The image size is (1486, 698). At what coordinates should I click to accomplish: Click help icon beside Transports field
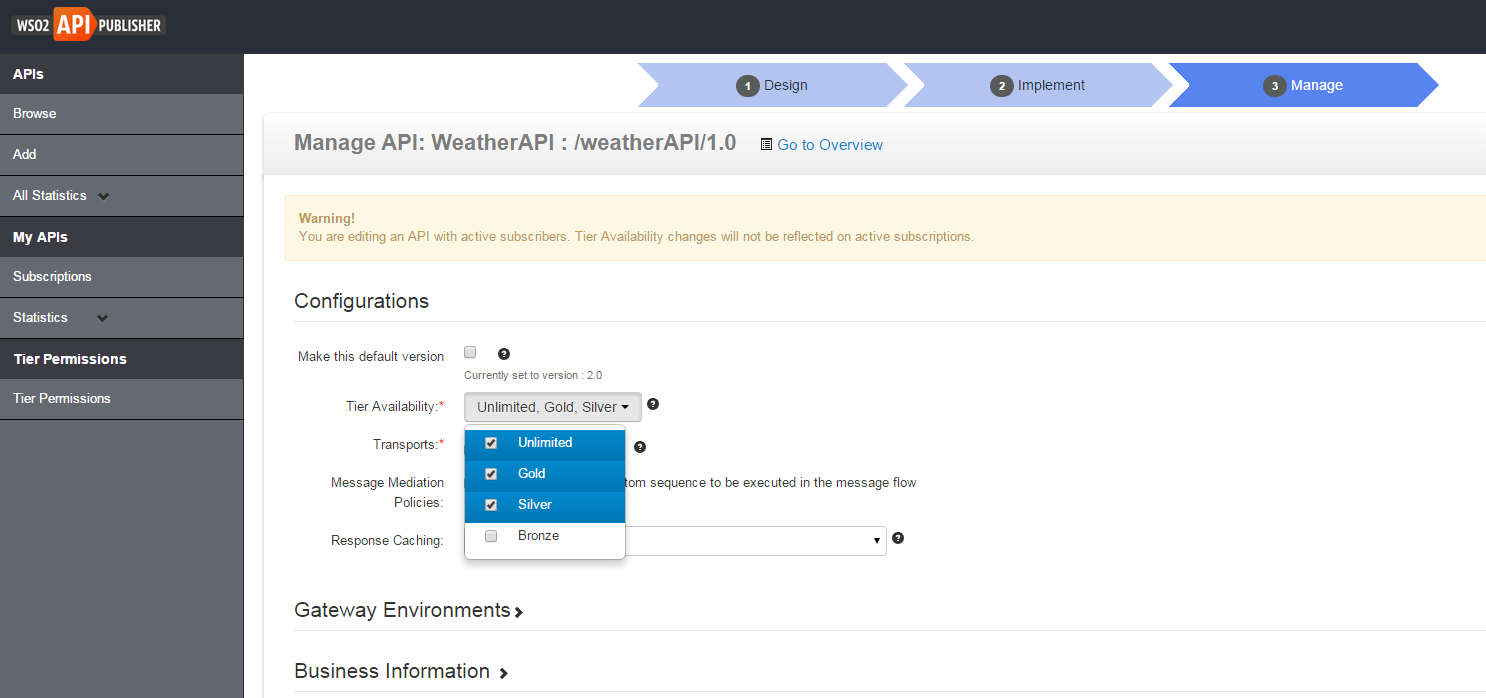tap(640, 447)
